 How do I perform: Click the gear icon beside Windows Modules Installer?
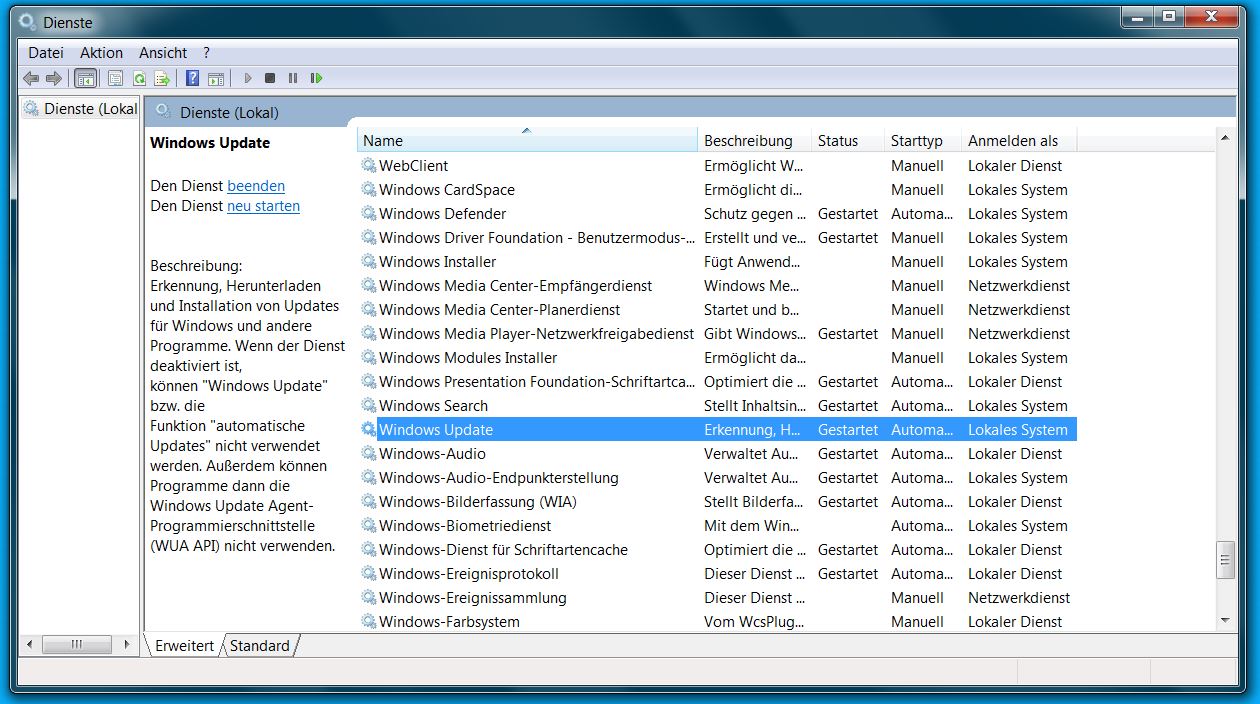tap(369, 358)
